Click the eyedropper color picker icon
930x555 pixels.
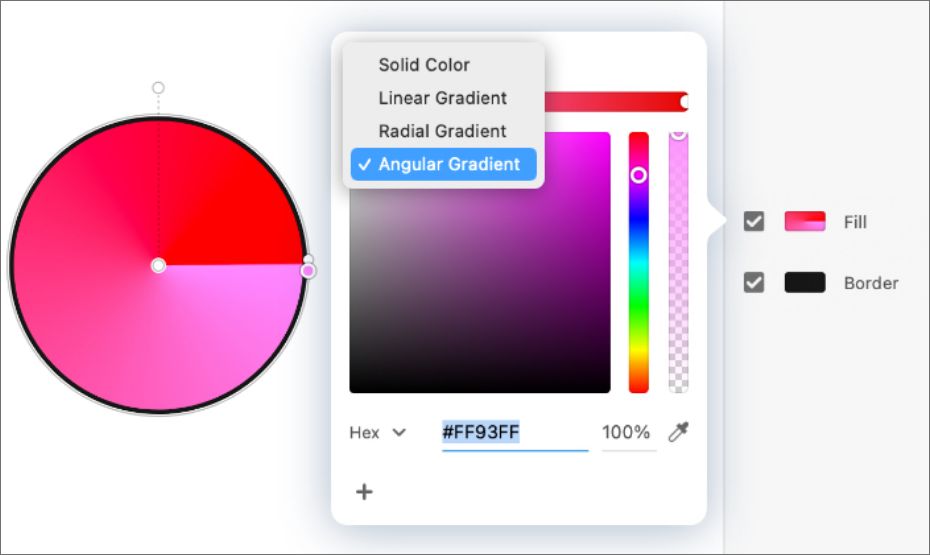pos(678,432)
